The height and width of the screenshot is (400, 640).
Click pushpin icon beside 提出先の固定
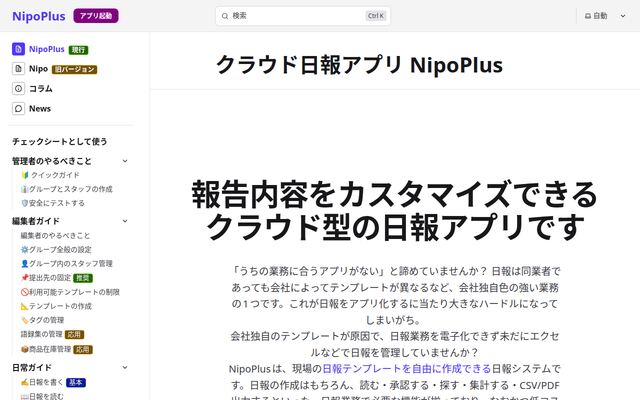point(24,278)
